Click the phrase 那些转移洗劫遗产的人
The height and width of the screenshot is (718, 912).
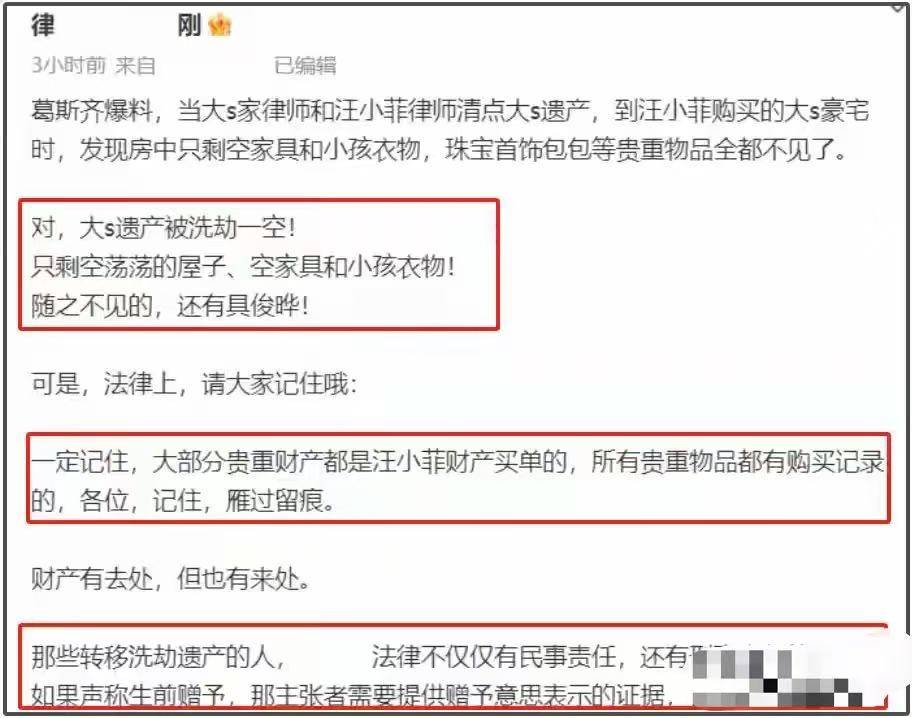[152, 657]
